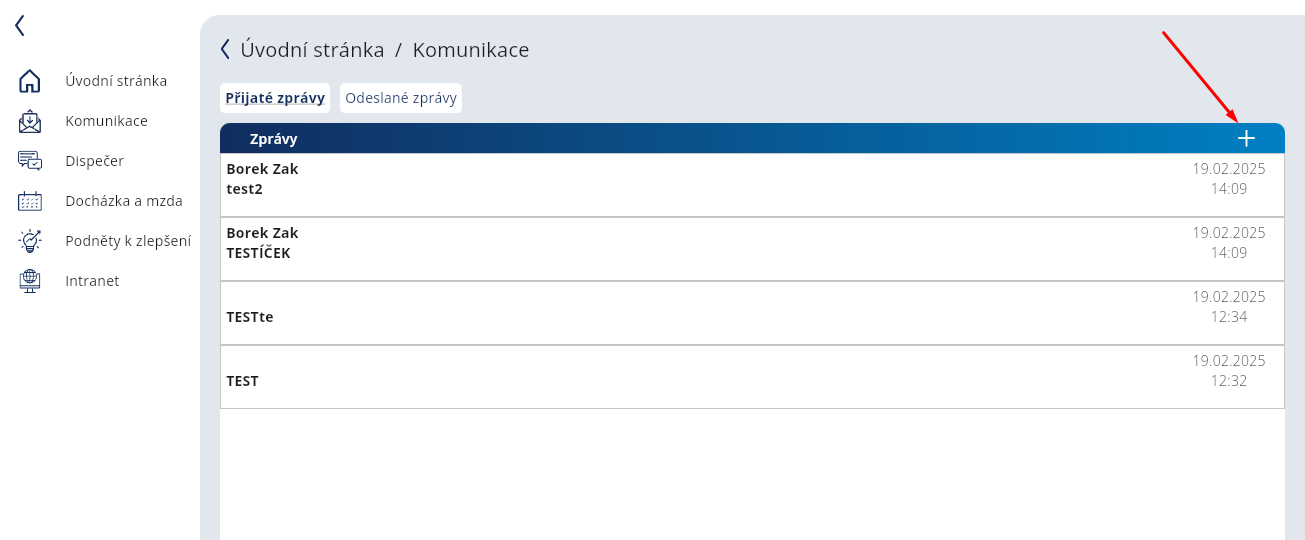Select Podněty k zlepšení menu label

128,241
